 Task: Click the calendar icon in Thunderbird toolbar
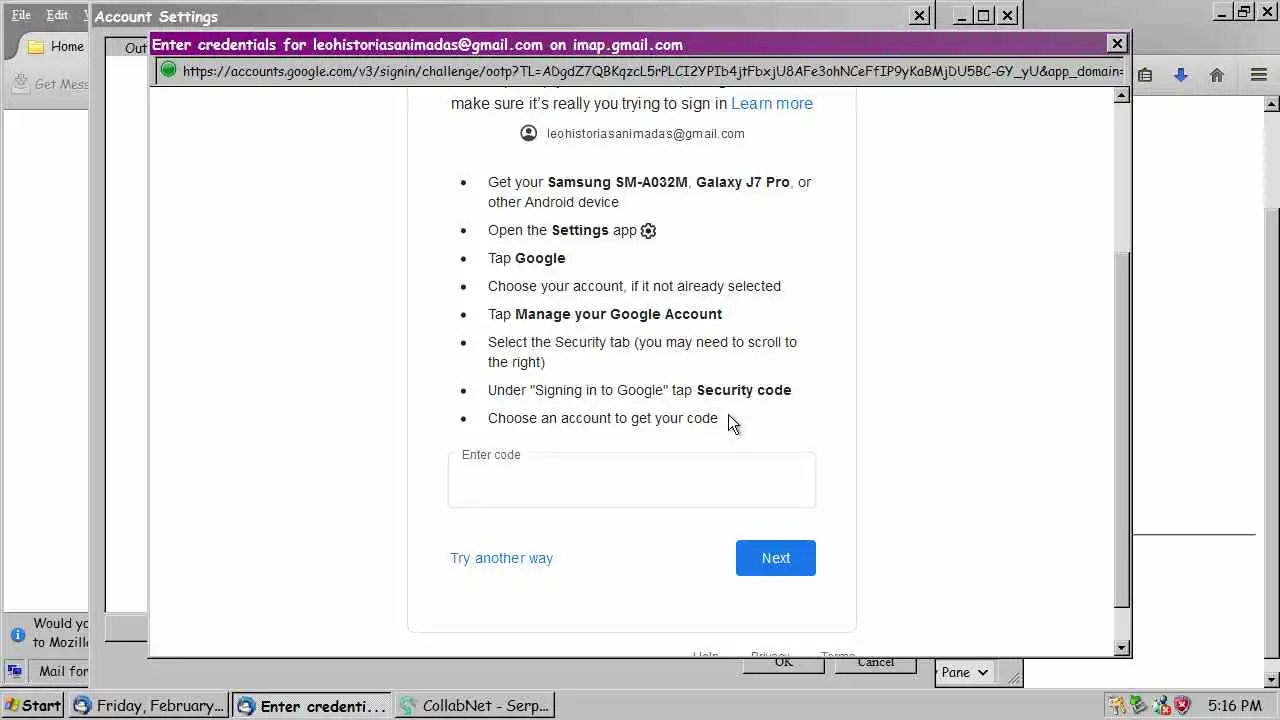[x=1145, y=75]
